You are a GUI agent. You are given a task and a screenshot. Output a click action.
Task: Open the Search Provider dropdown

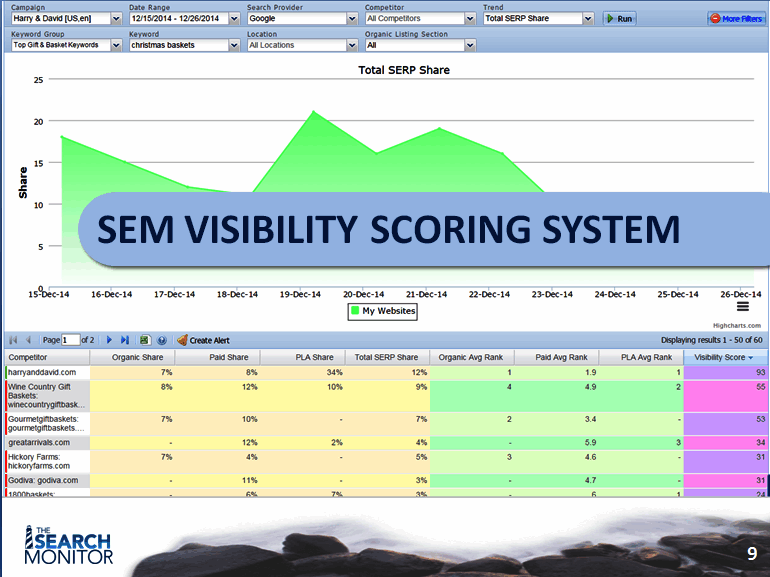[352, 19]
